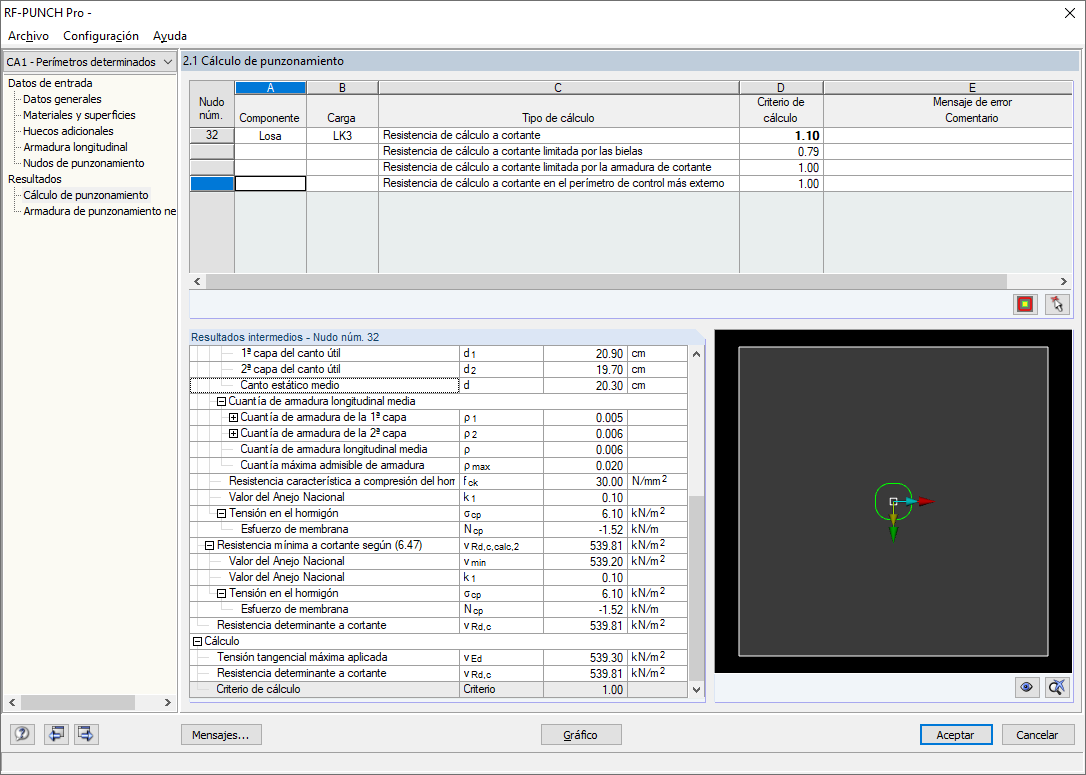Select Materiales y superficies in tree
The height and width of the screenshot is (775, 1086).
79,115
